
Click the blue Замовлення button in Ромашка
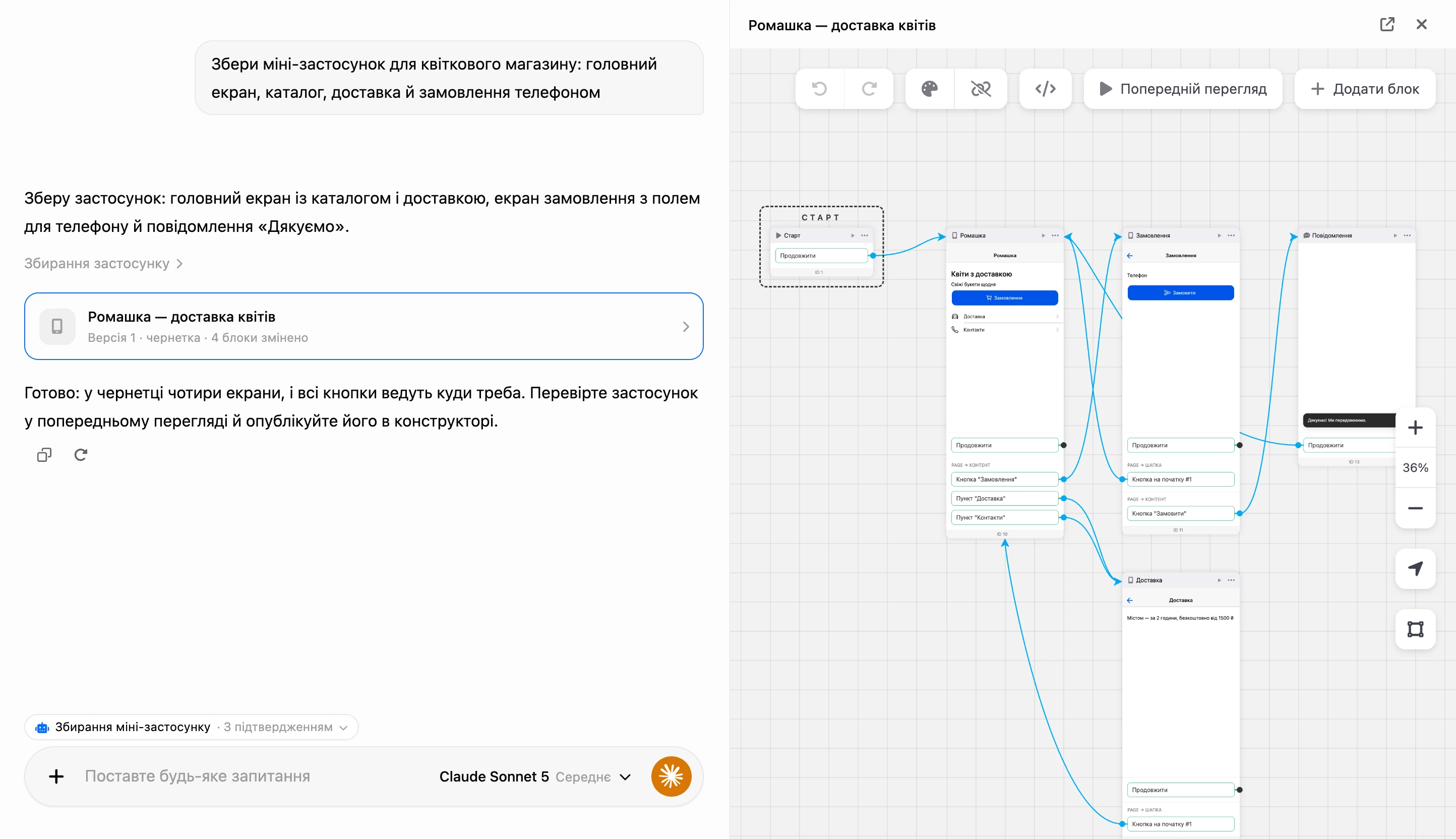pyautogui.click(x=1004, y=298)
